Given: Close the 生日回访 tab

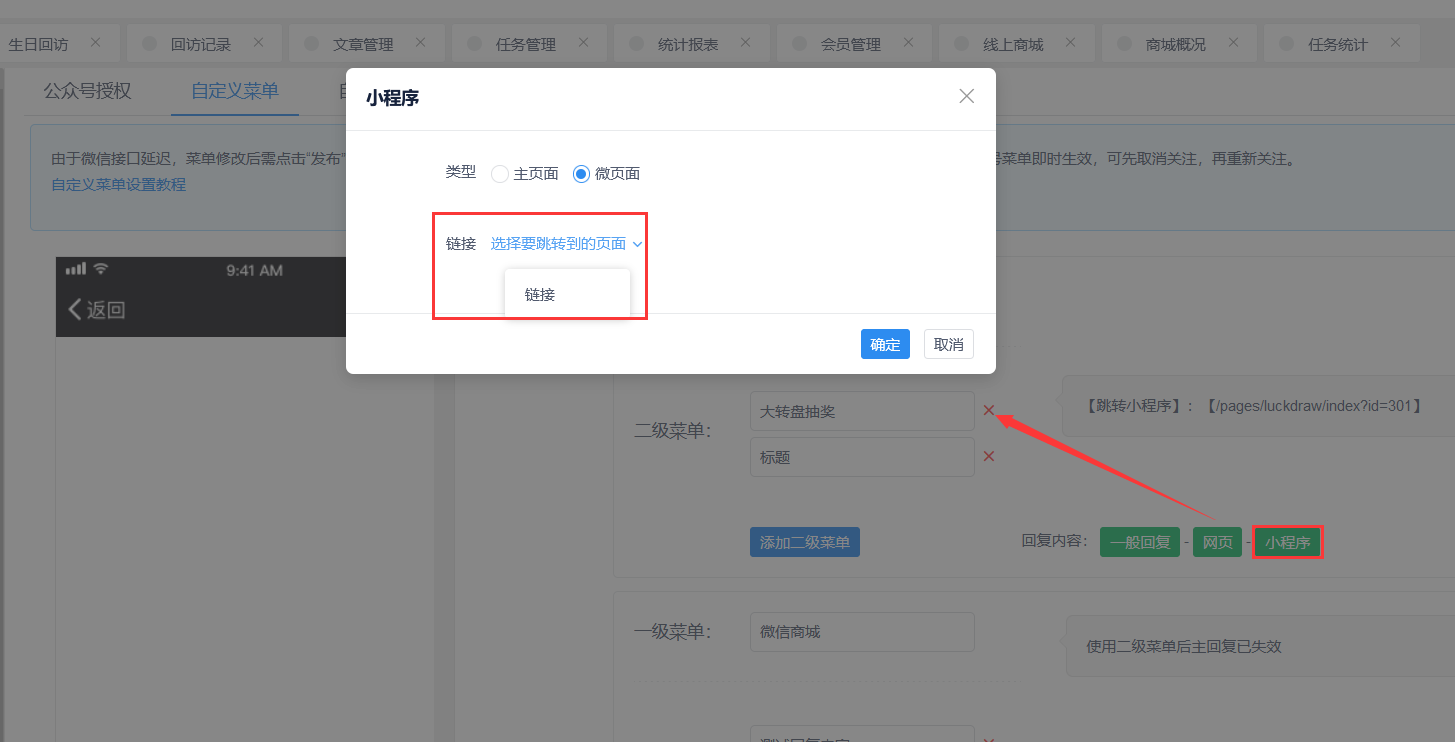Looking at the screenshot, I should 95,42.
